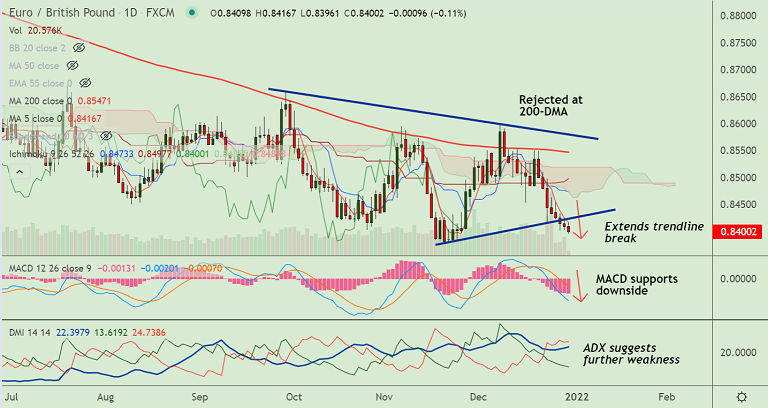Collapse the indicator legend with chevron arrow
Viewport: 768px width, 408px height.
click(20, 172)
